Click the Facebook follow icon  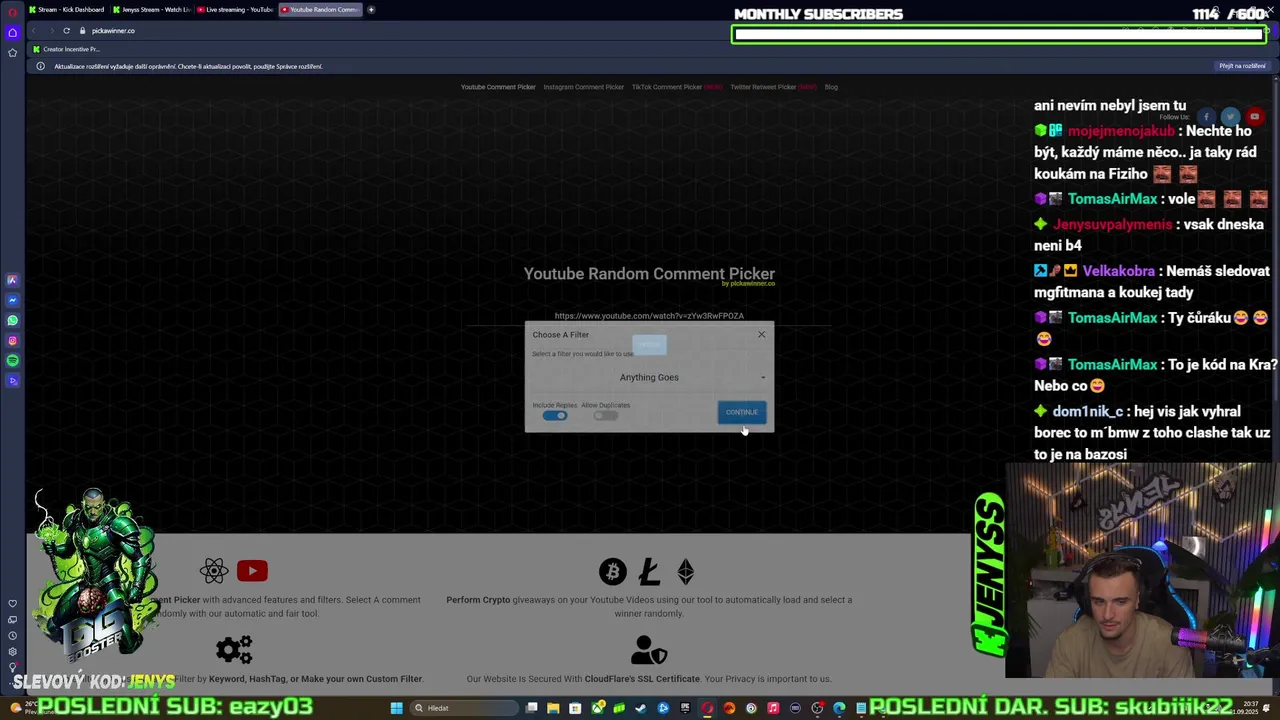[x=1206, y=117]
